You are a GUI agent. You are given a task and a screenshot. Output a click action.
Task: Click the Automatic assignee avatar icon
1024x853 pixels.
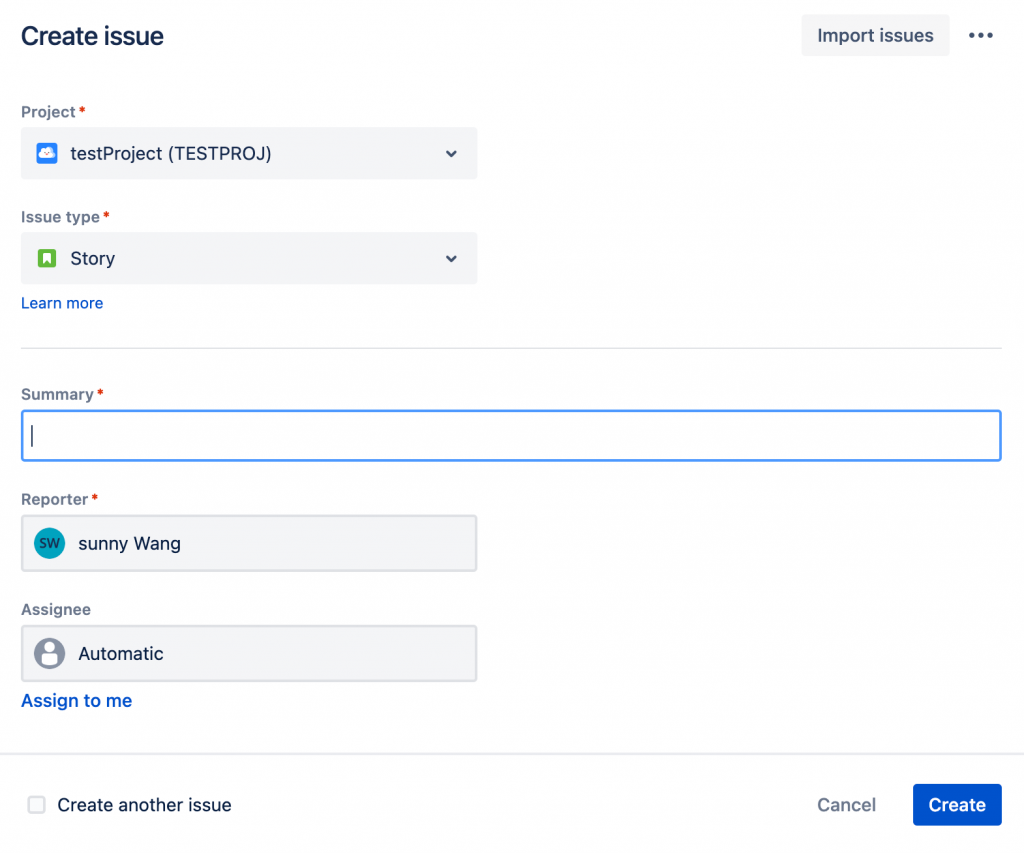point(49,654)
